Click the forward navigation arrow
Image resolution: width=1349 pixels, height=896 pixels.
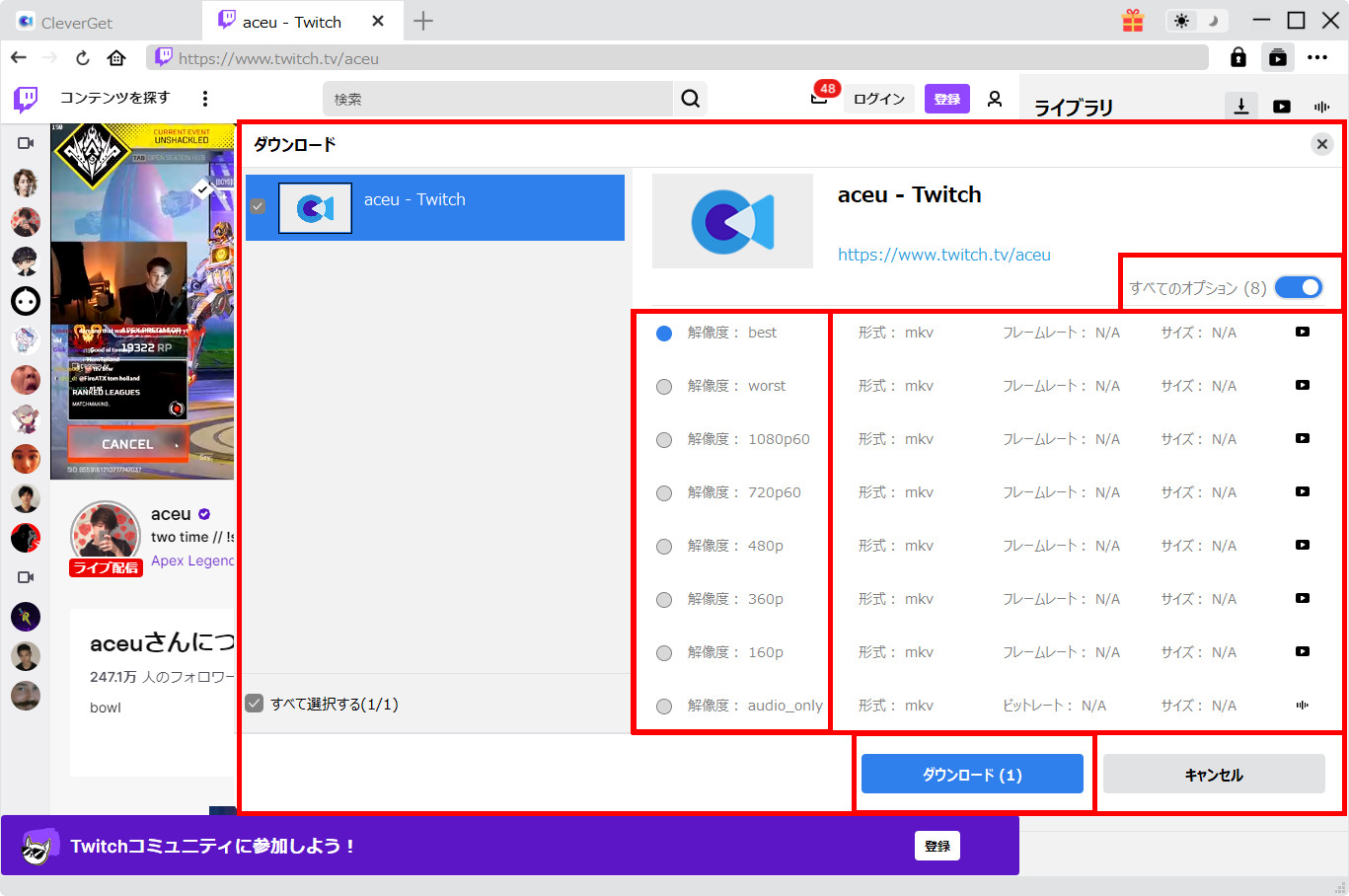pyautogui.click(x=50, y=58)
